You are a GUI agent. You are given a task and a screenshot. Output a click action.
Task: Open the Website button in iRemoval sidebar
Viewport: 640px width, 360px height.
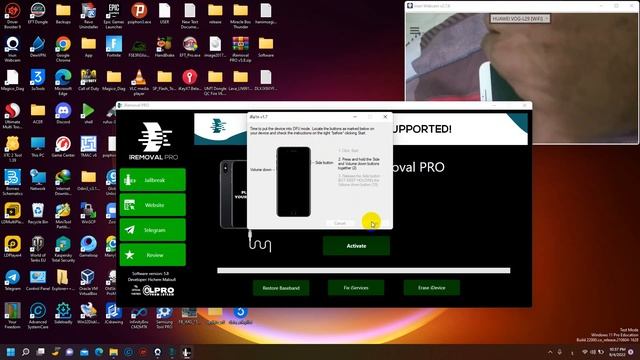coord(153,205)
